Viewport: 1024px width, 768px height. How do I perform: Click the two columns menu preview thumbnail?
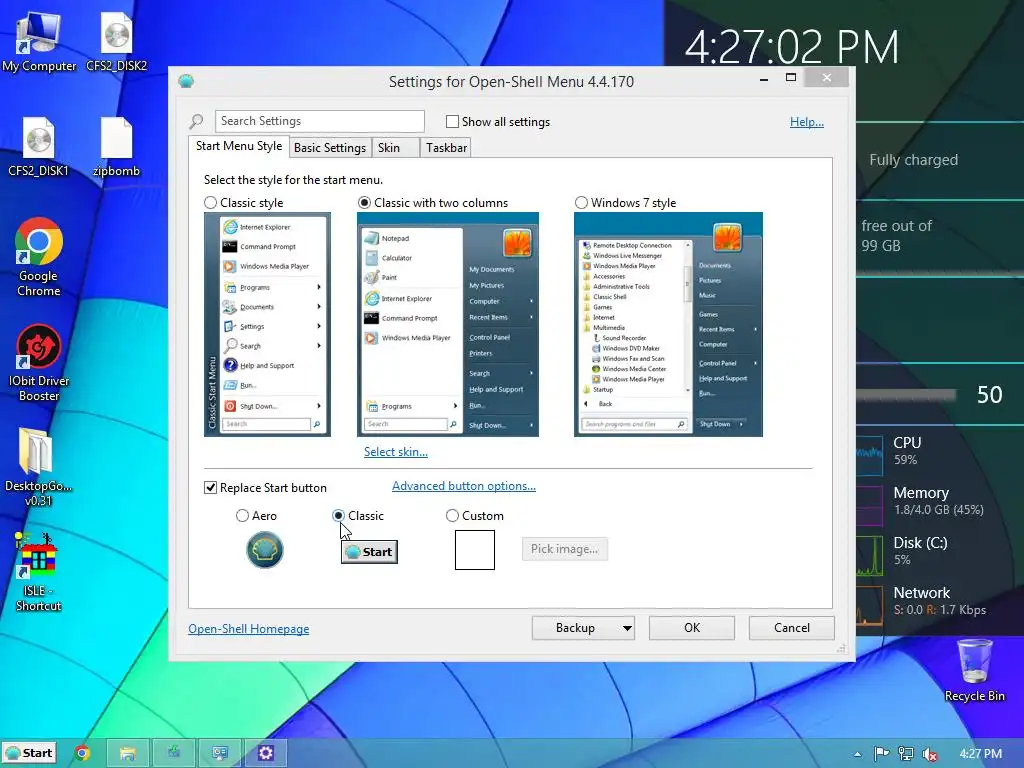pos(447,325)
